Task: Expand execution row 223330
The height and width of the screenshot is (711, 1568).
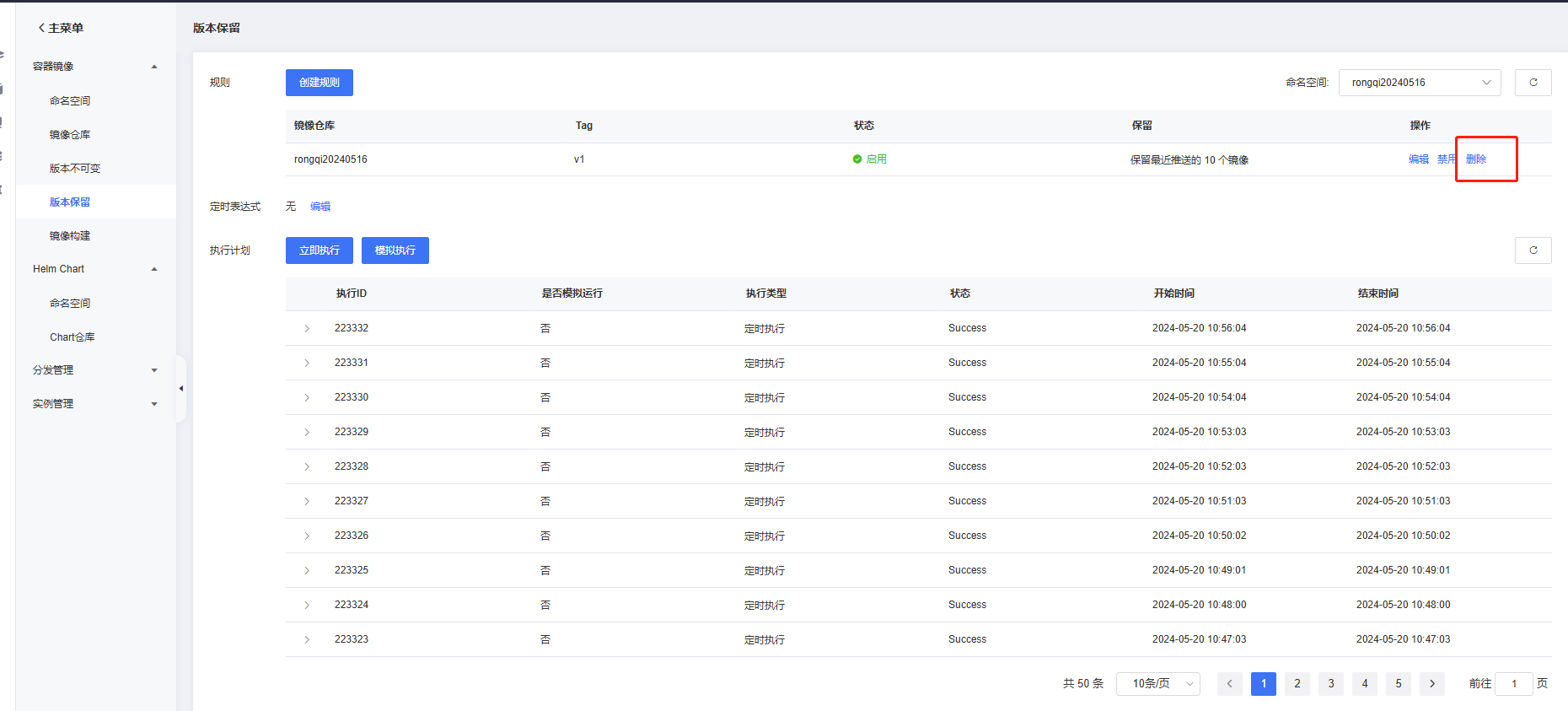Action: click(307, 397)
